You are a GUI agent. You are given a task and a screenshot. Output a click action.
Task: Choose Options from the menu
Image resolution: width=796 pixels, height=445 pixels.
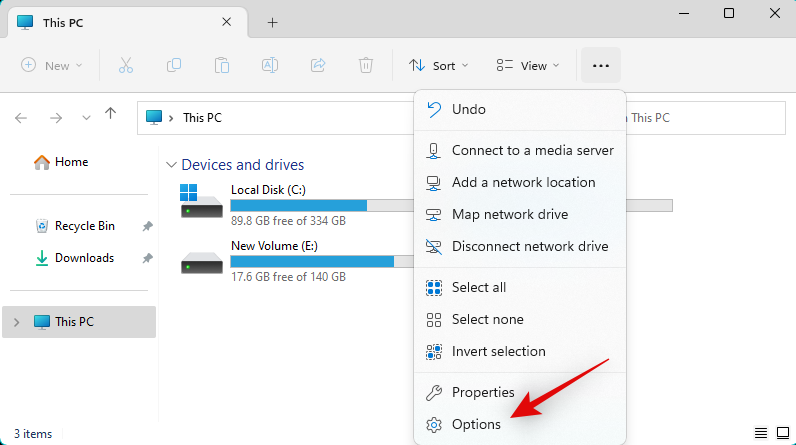[x=476, y=424]
